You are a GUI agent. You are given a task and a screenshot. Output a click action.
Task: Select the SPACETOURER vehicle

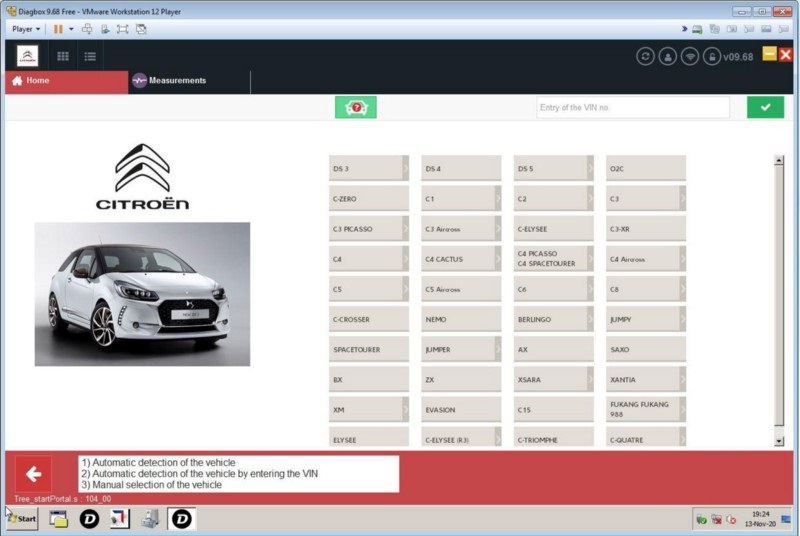(x=368, y=349)
